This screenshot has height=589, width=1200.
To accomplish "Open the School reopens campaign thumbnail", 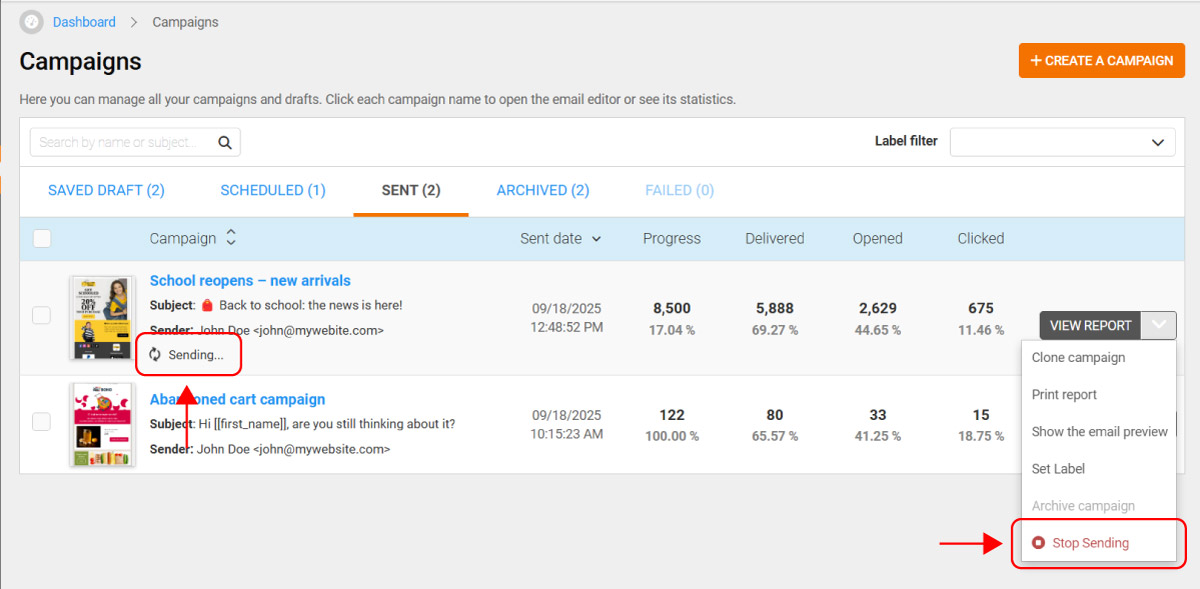I will click(x=102, y=317).
